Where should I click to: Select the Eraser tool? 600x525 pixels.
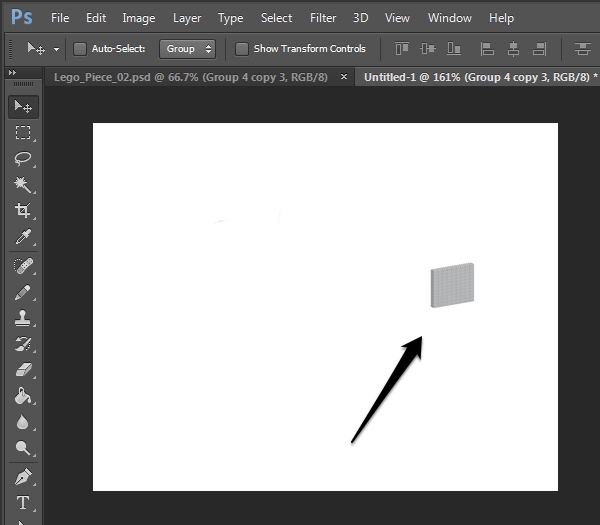(23, 370)
